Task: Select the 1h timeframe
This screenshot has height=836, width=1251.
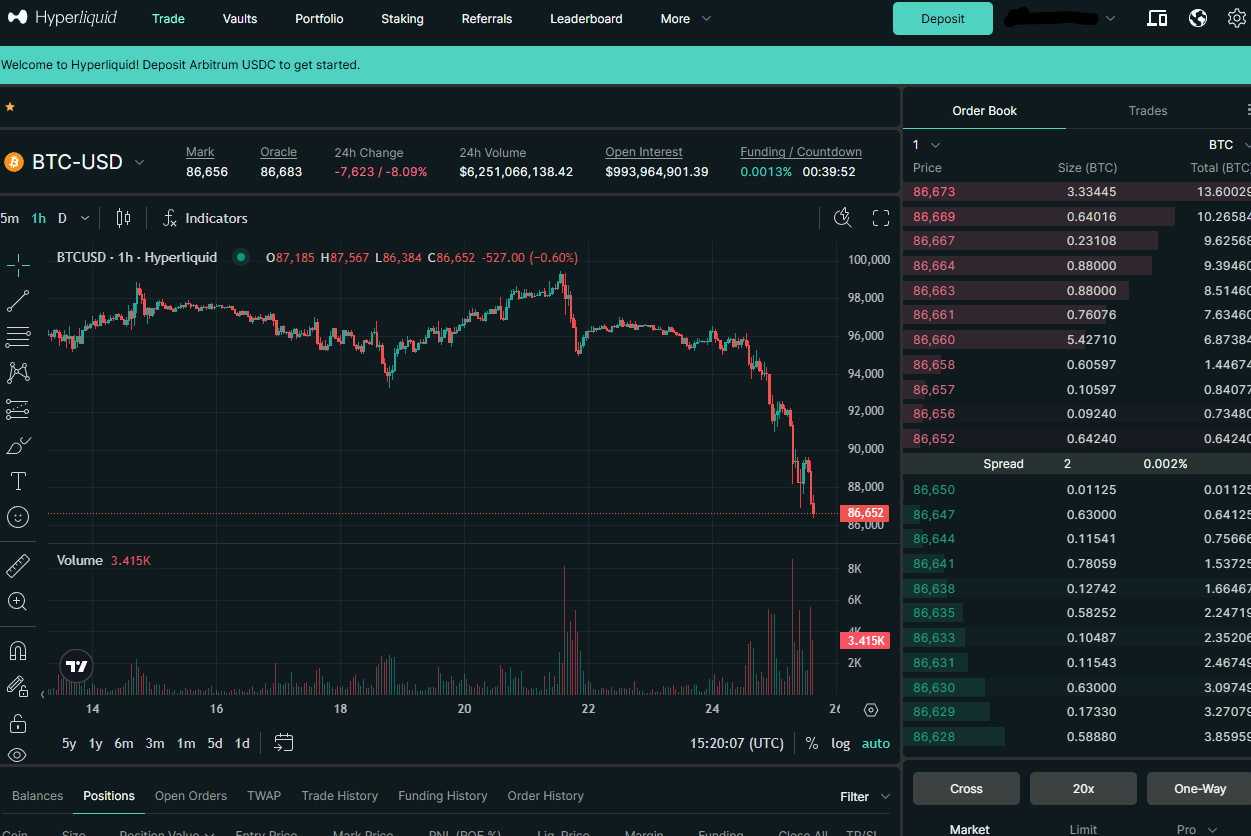Action: 38,218
